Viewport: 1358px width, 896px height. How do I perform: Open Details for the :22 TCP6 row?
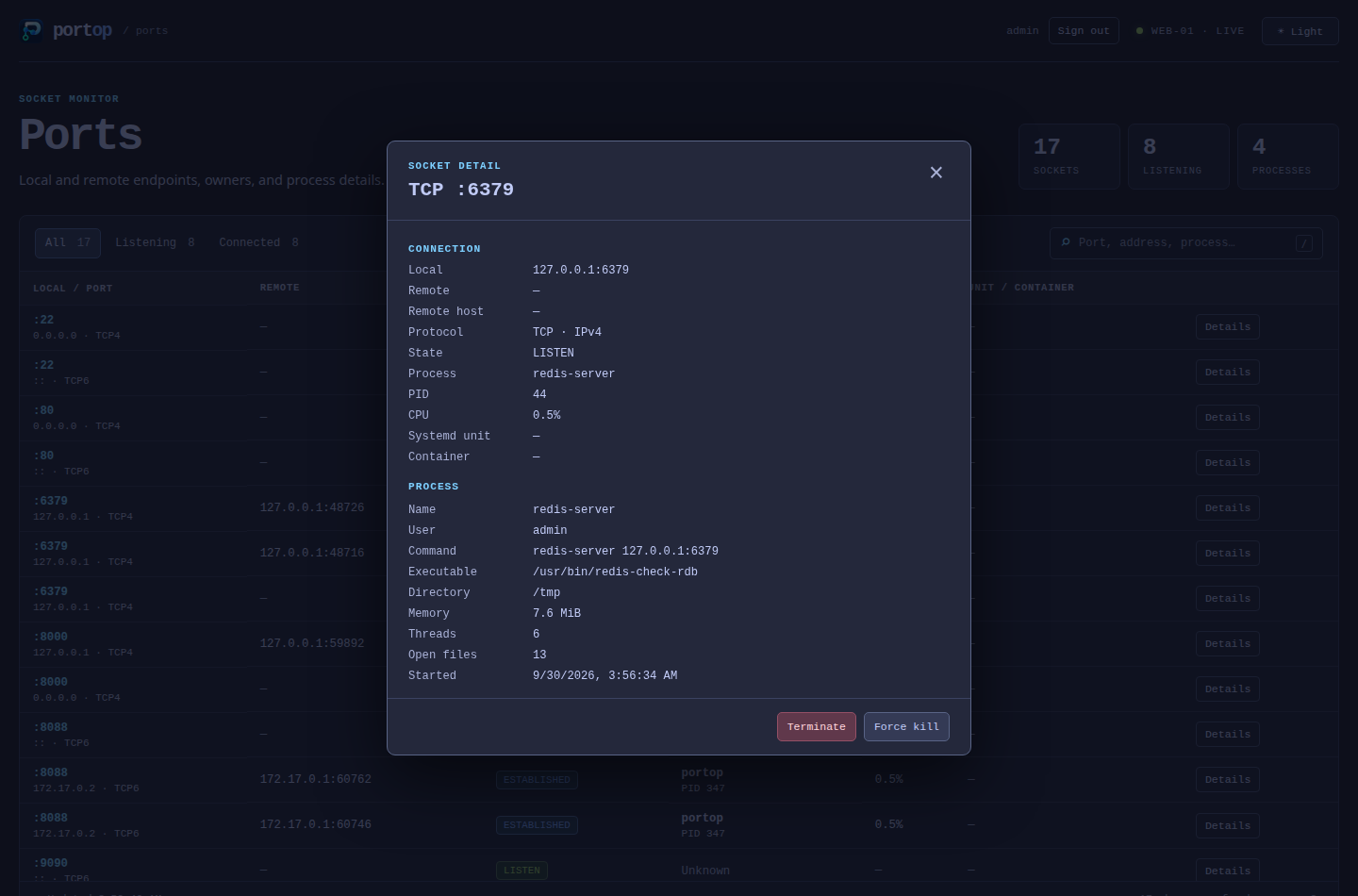(1227, 373)
